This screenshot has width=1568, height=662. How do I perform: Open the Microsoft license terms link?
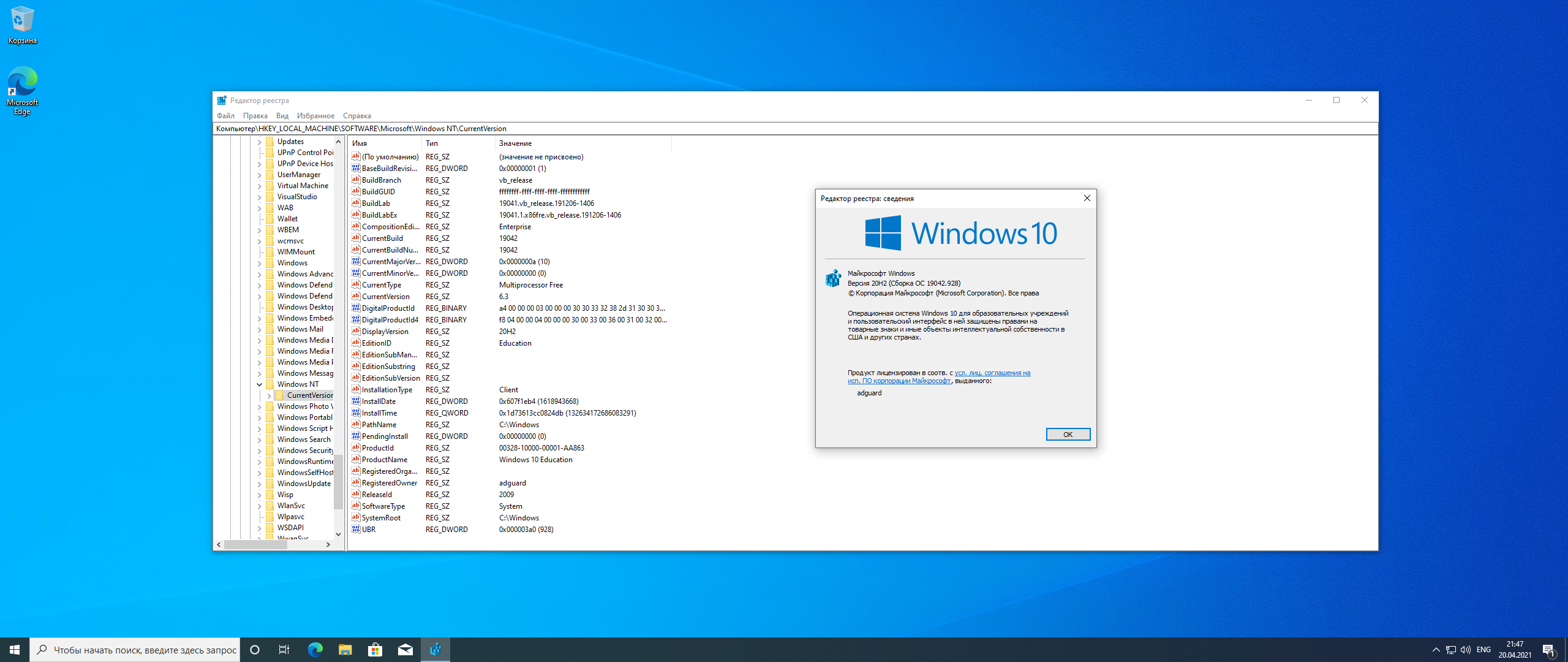pyautogui.click(x=992, y=373)
